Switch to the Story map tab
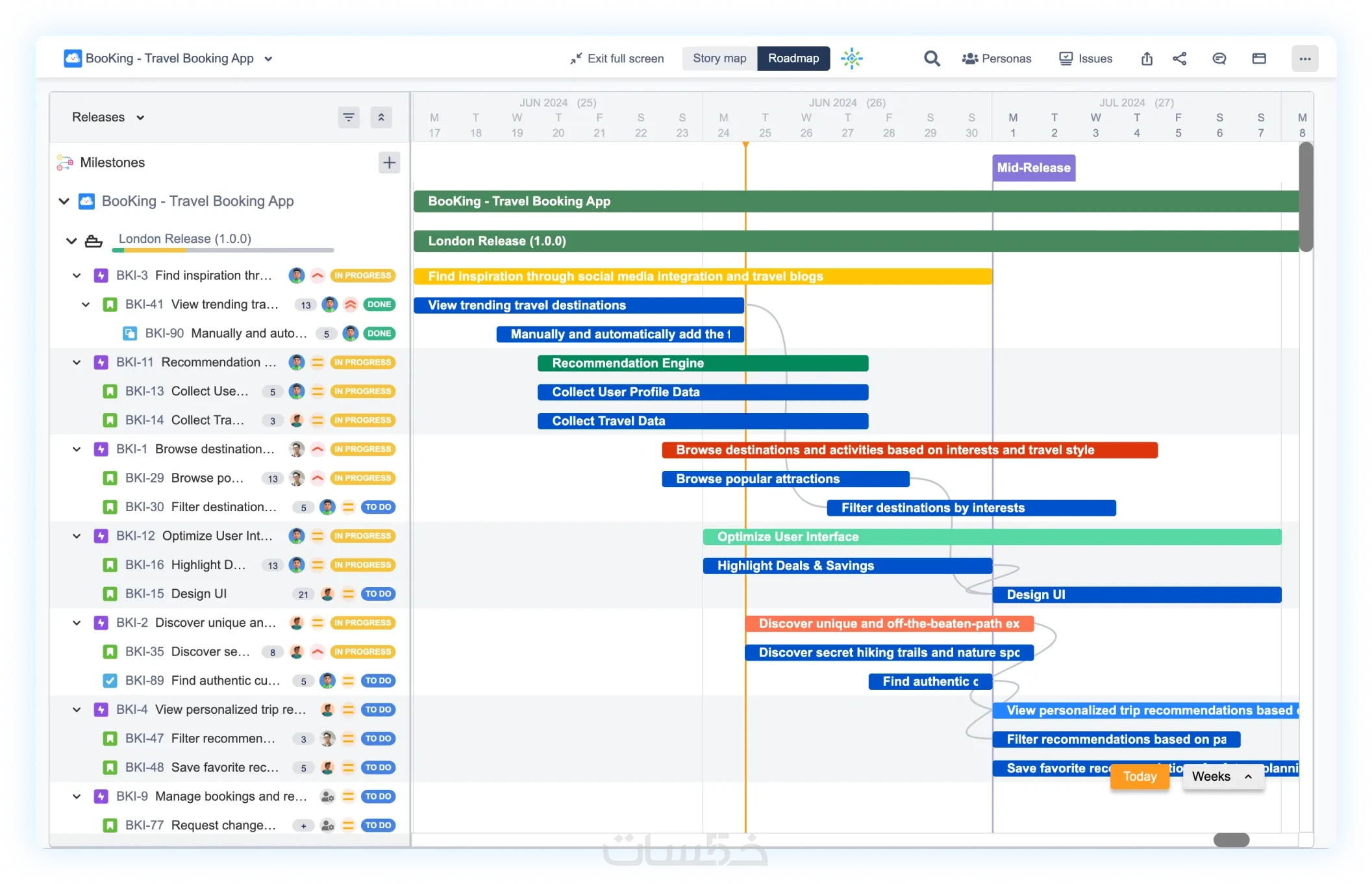This screenshot has width=1372, height=884. coord(719,58)
